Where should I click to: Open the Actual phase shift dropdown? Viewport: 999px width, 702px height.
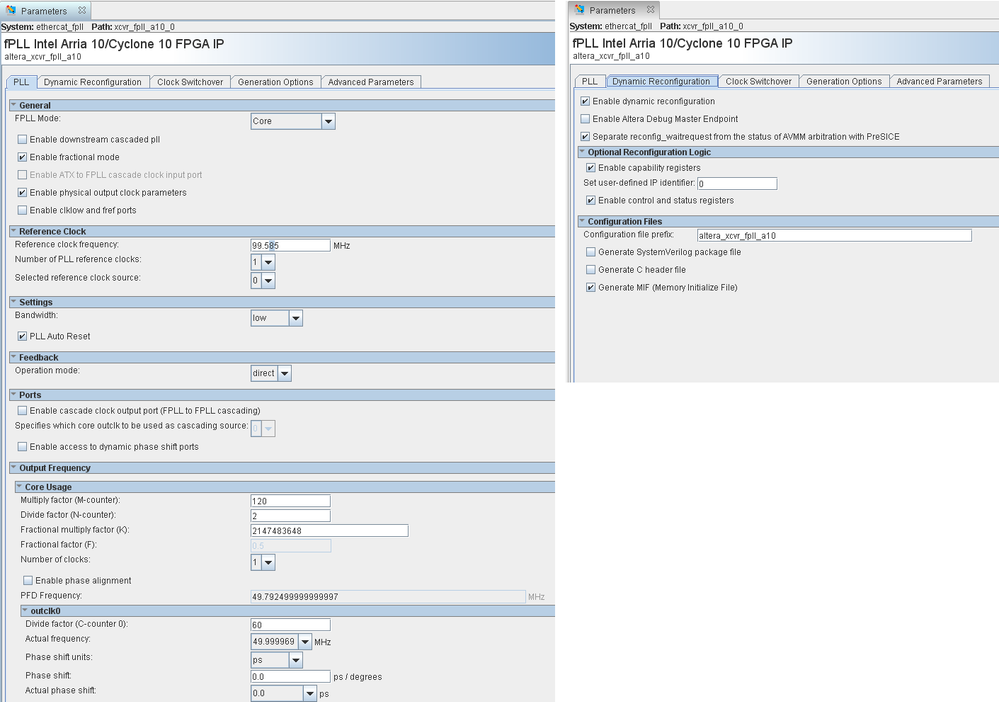[x=310, y=694]
